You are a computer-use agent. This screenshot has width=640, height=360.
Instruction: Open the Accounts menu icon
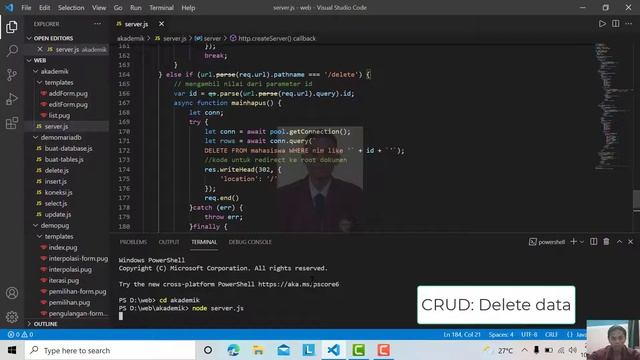pos(12,293)
